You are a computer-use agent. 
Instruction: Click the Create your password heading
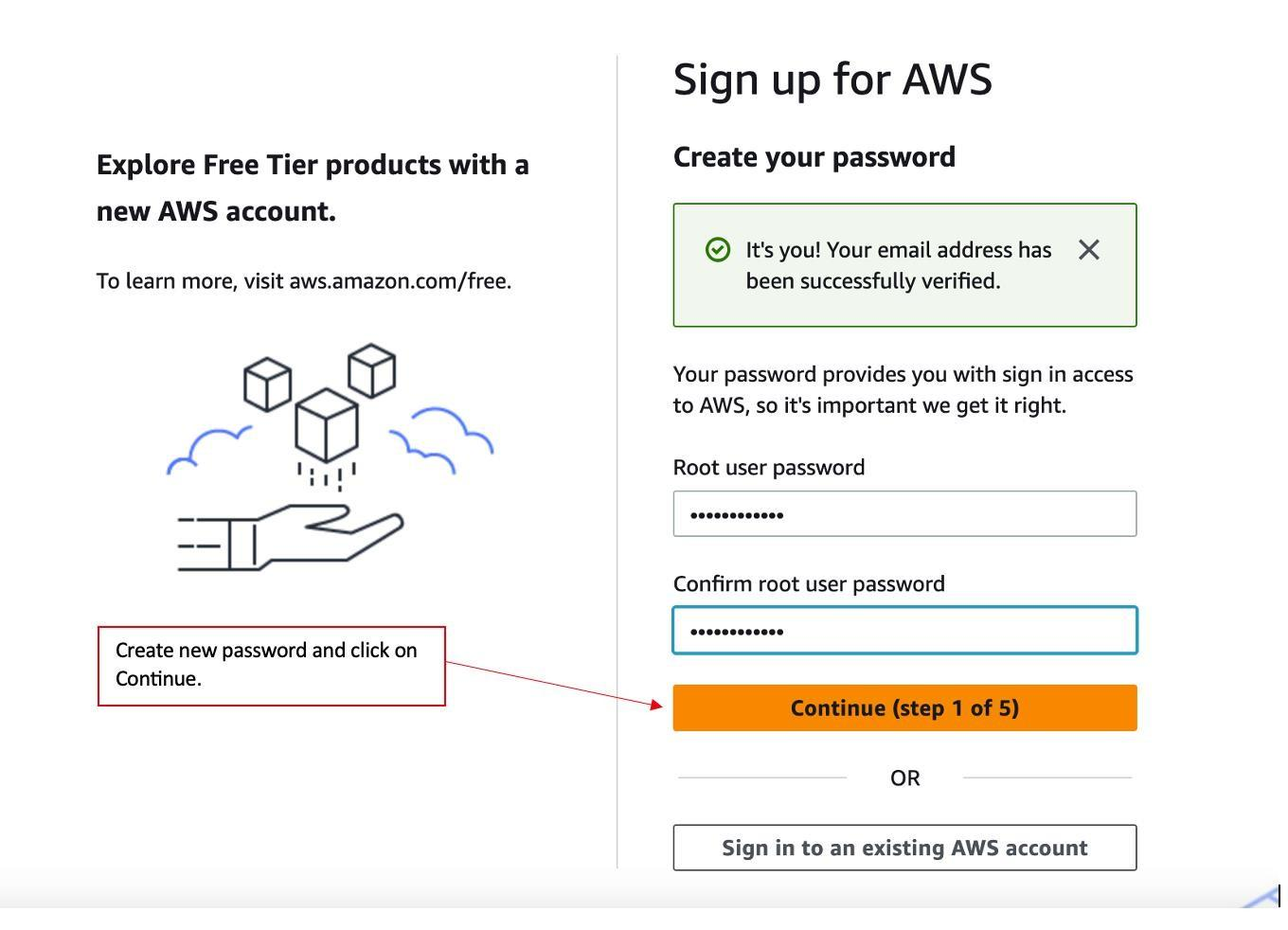tap(814, 155)
